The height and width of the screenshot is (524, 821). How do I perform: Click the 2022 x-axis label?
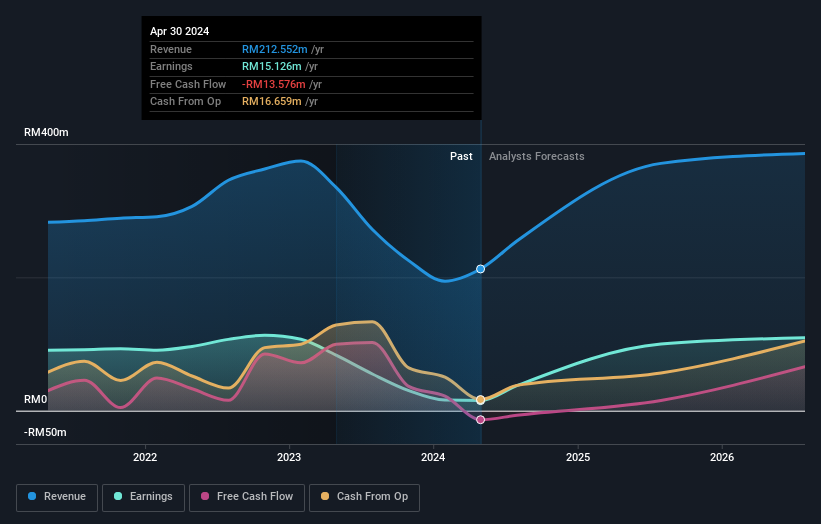145,457
